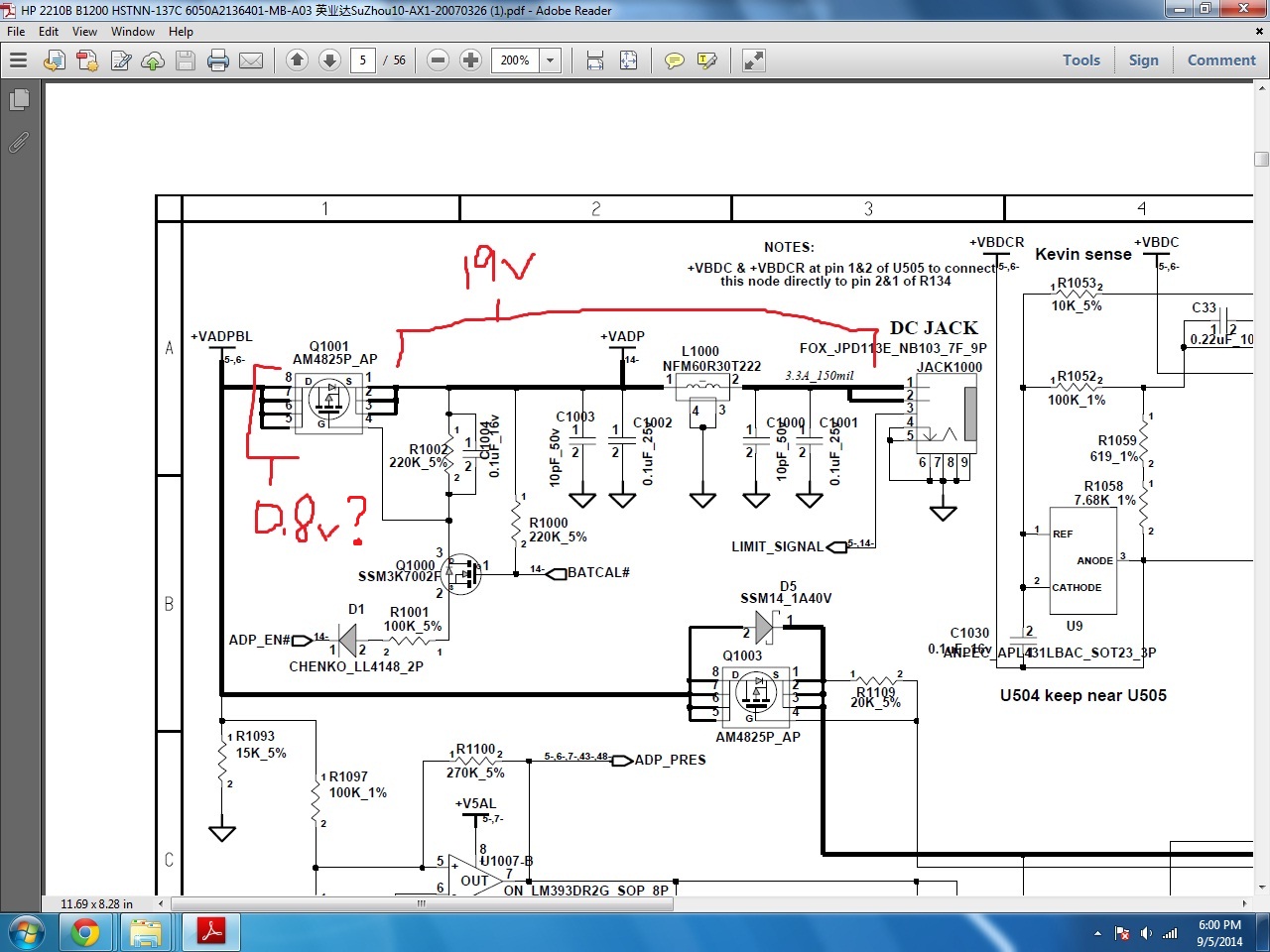Screen dimensions: 1270x952
Task: Click the NOTES: heading text
Action: (x=789, y=247)
